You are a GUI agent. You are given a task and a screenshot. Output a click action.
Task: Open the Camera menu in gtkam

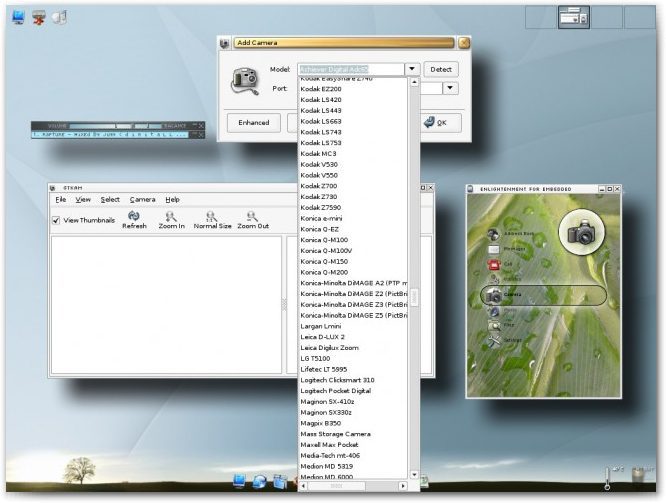(142, 200)
